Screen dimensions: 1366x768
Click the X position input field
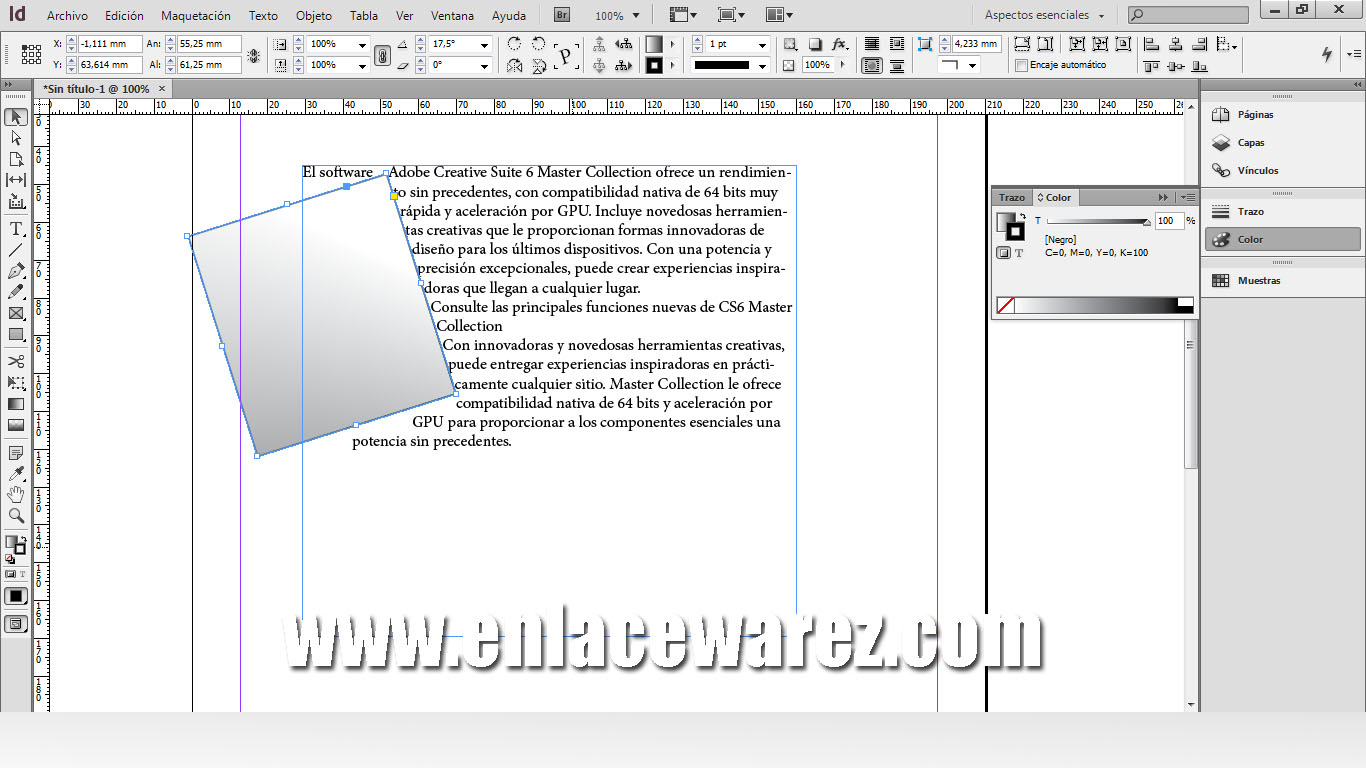click(x=110, y=44)
